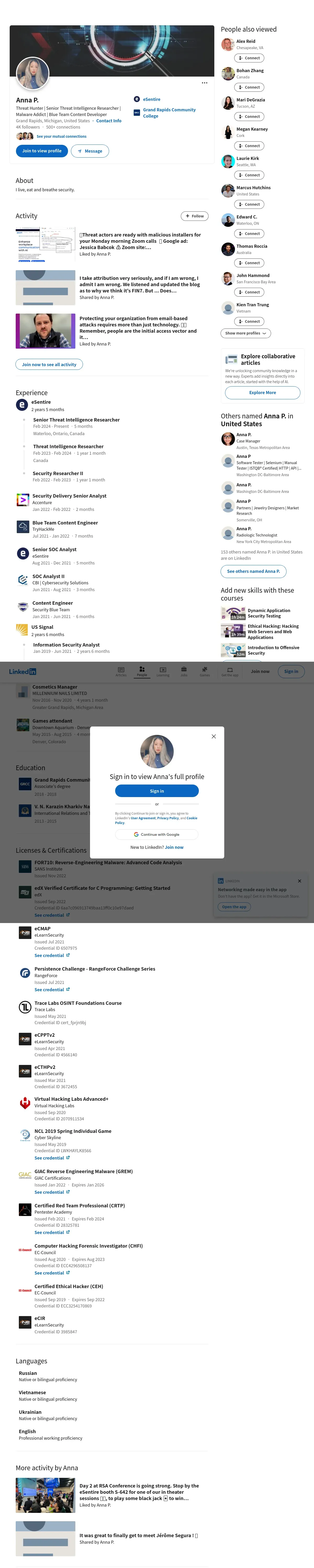The image size is (314, 1568).
Task: Dismiss the app promotion toast with X
Action: click(299, 881)
